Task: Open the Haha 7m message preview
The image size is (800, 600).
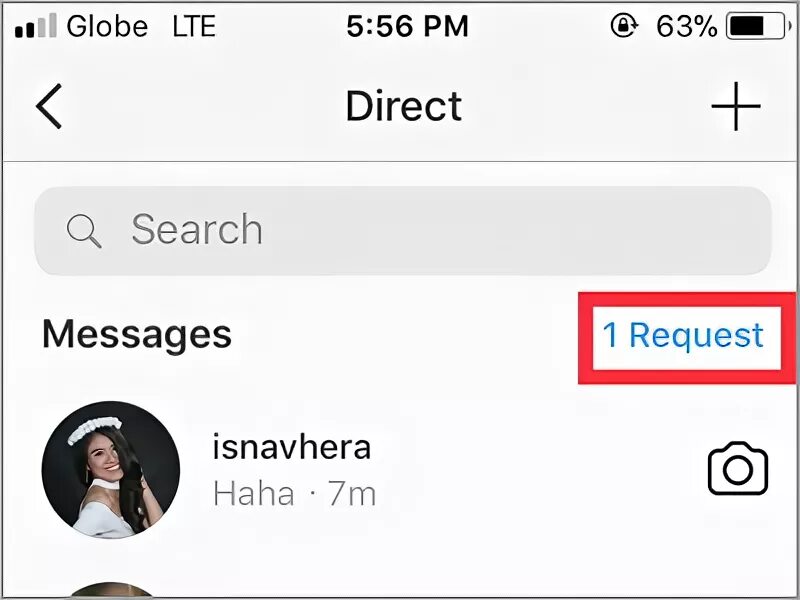Action: click(294, 494)
